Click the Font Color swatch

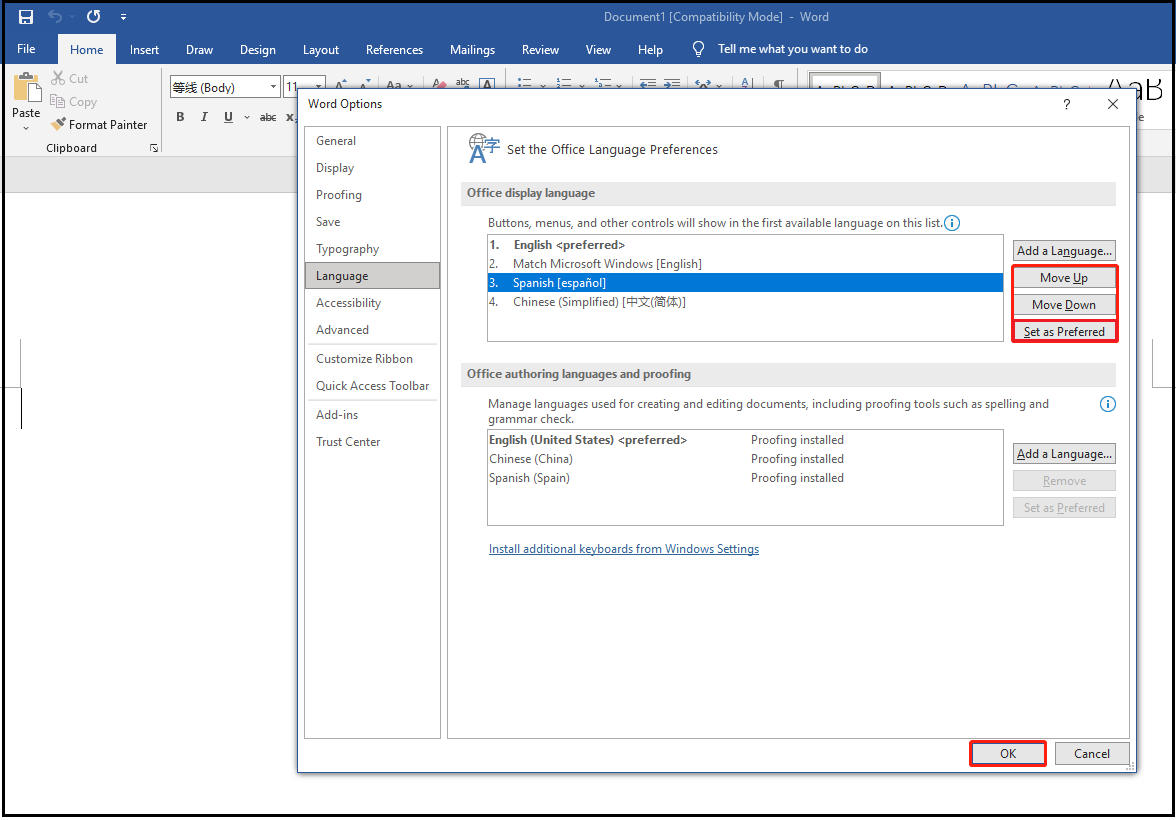click(x=487, y=86)
